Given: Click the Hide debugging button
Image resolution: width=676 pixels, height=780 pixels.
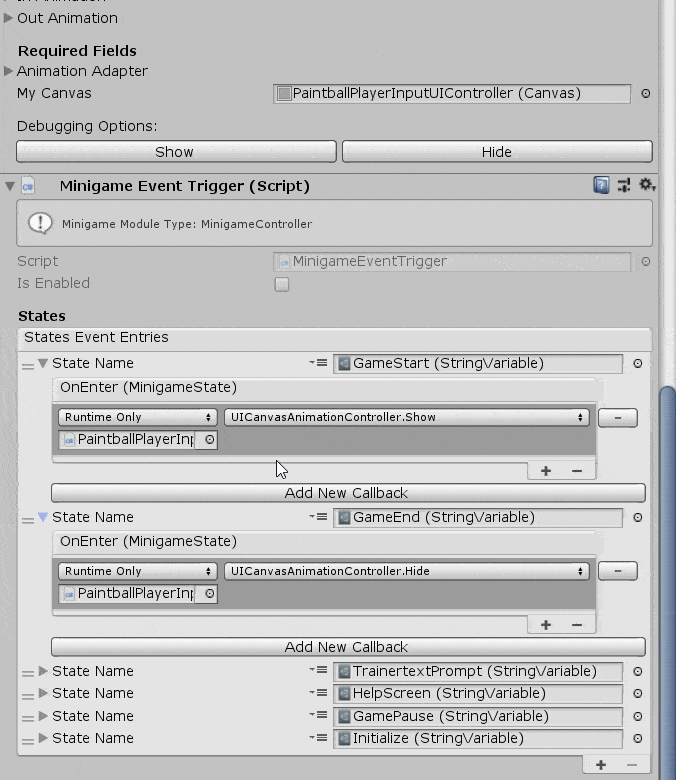Looking at the screenshot, I should coord(497,152).
